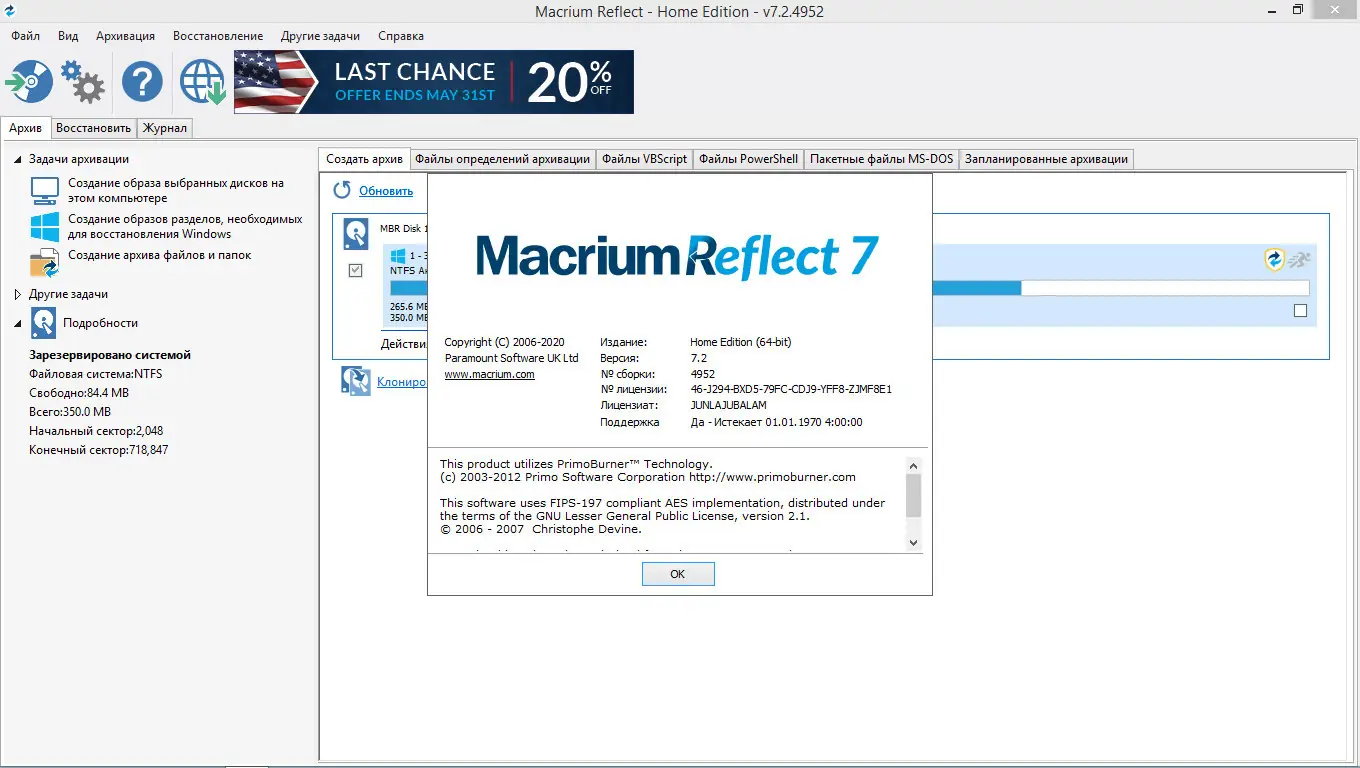Switch to the Архив tab
Image resolution: width=1360 pixels, height=768 pixels.
(x=25, y=128)
